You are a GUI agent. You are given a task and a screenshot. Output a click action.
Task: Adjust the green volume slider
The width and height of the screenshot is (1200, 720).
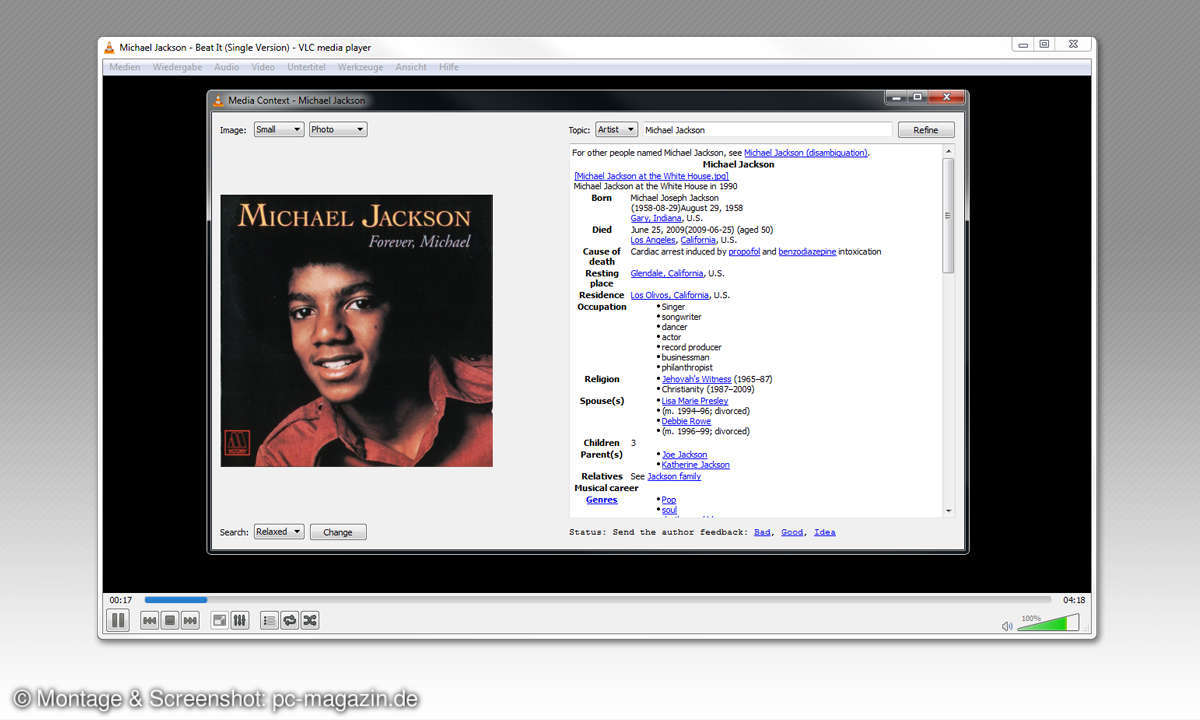[1048, 622]
